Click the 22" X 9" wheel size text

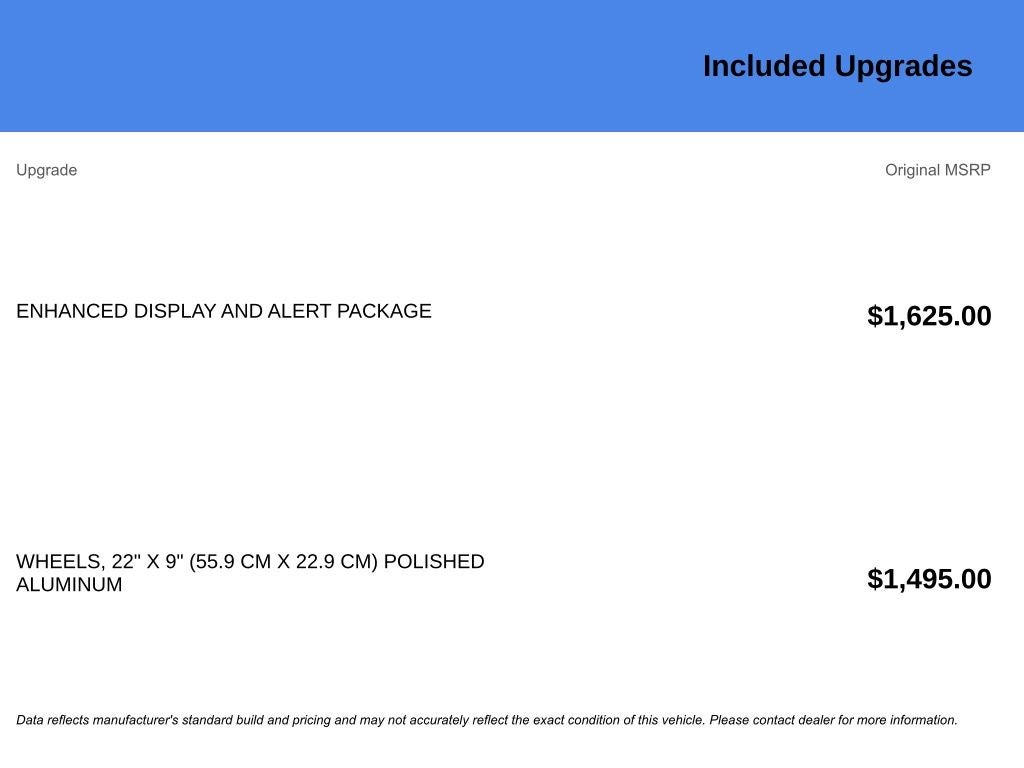coord(147,562)
